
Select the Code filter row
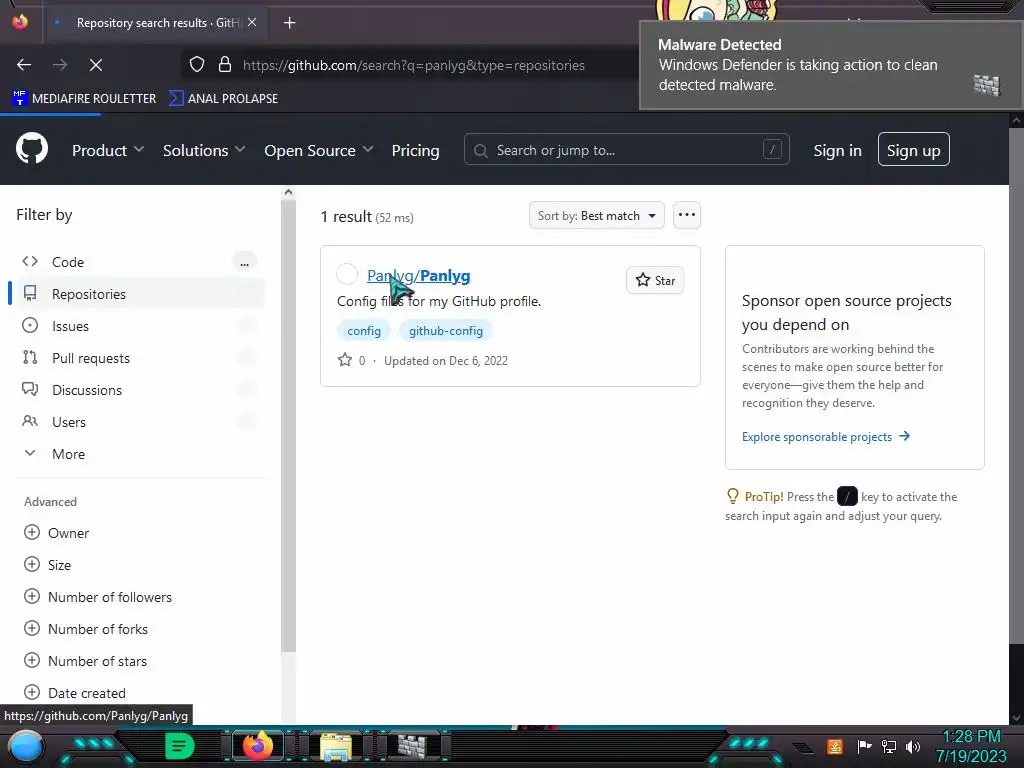click(139, 262)
